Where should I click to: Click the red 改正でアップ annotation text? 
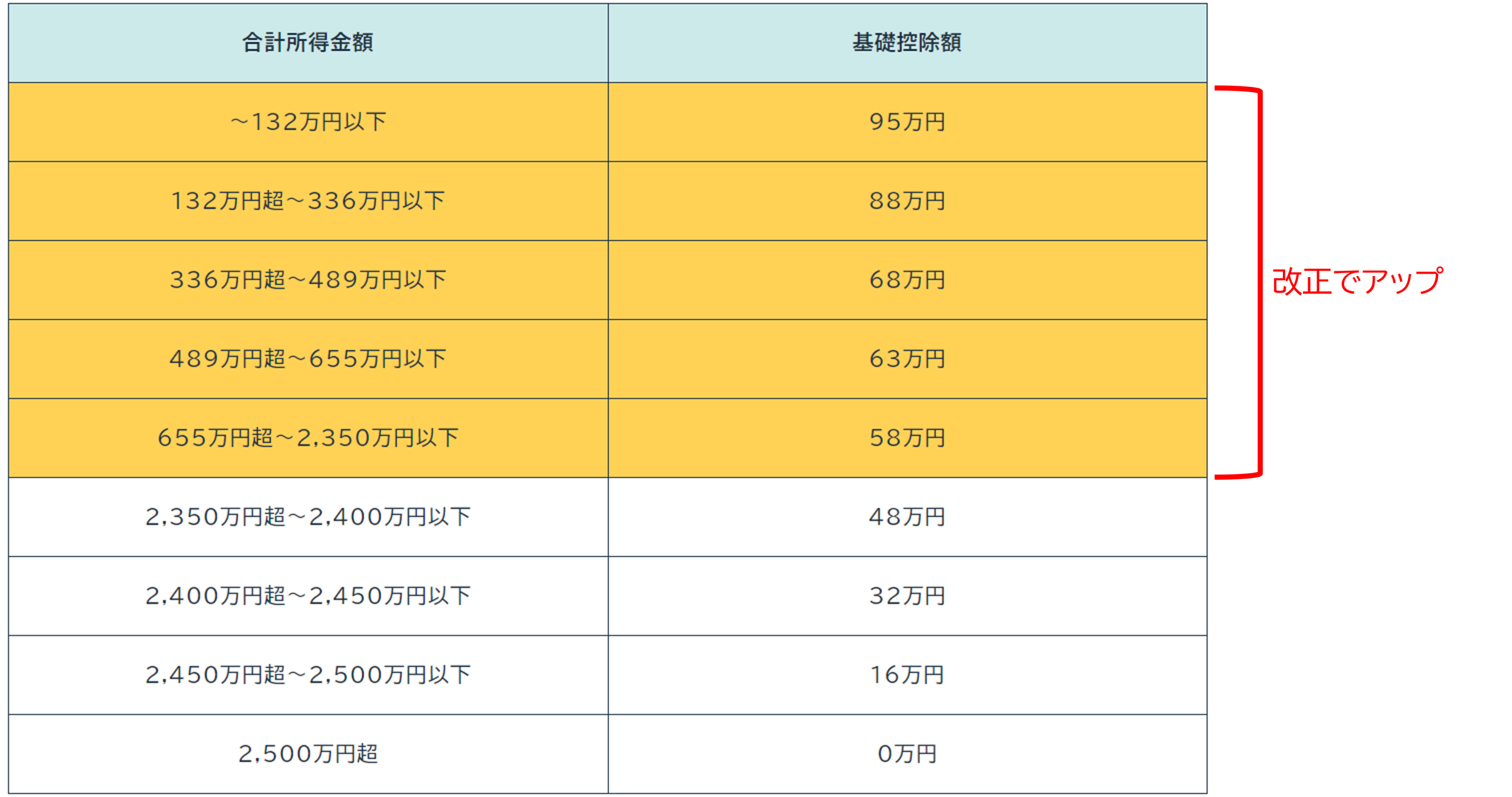click(1357, 281)
